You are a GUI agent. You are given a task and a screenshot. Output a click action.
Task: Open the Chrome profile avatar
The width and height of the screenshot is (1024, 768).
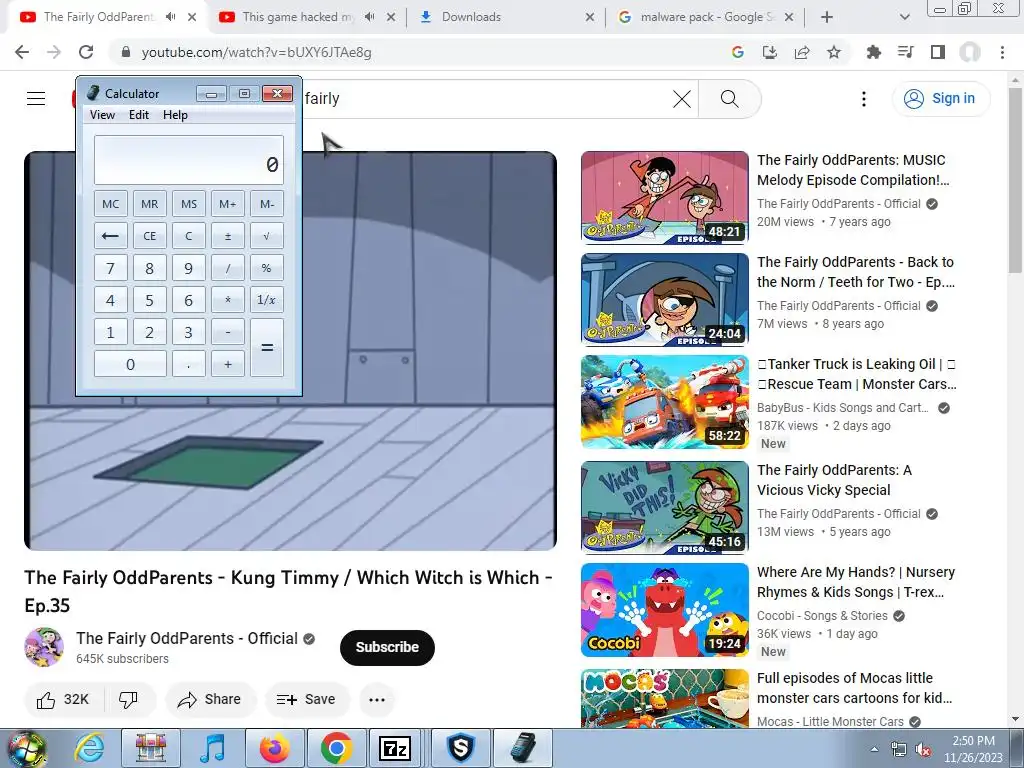pyautogui.click(x=970, y=52)
